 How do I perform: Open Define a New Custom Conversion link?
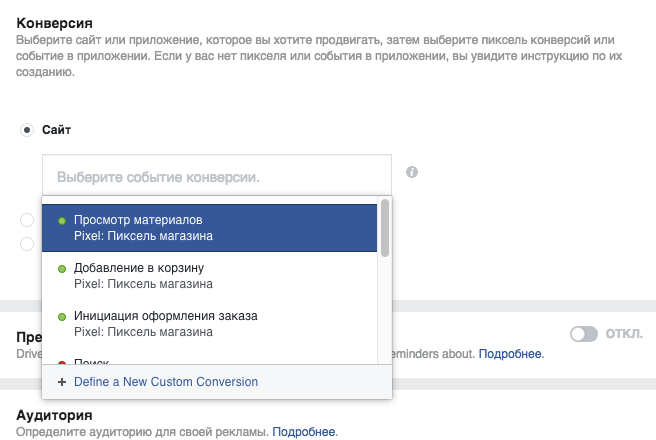(166, 382)
